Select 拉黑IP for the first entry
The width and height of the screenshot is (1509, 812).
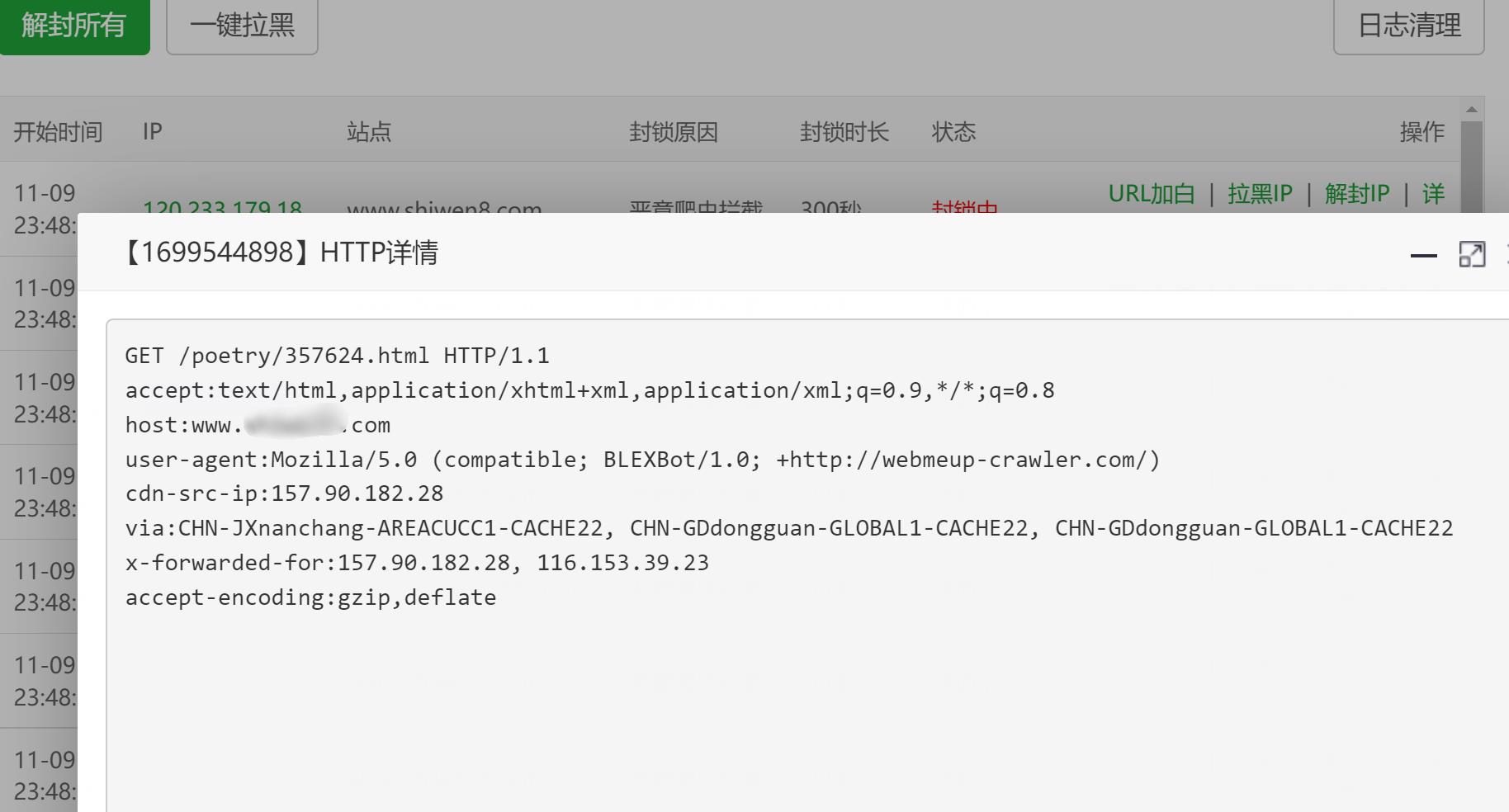pyautogui.click(x=1260, y=194)
